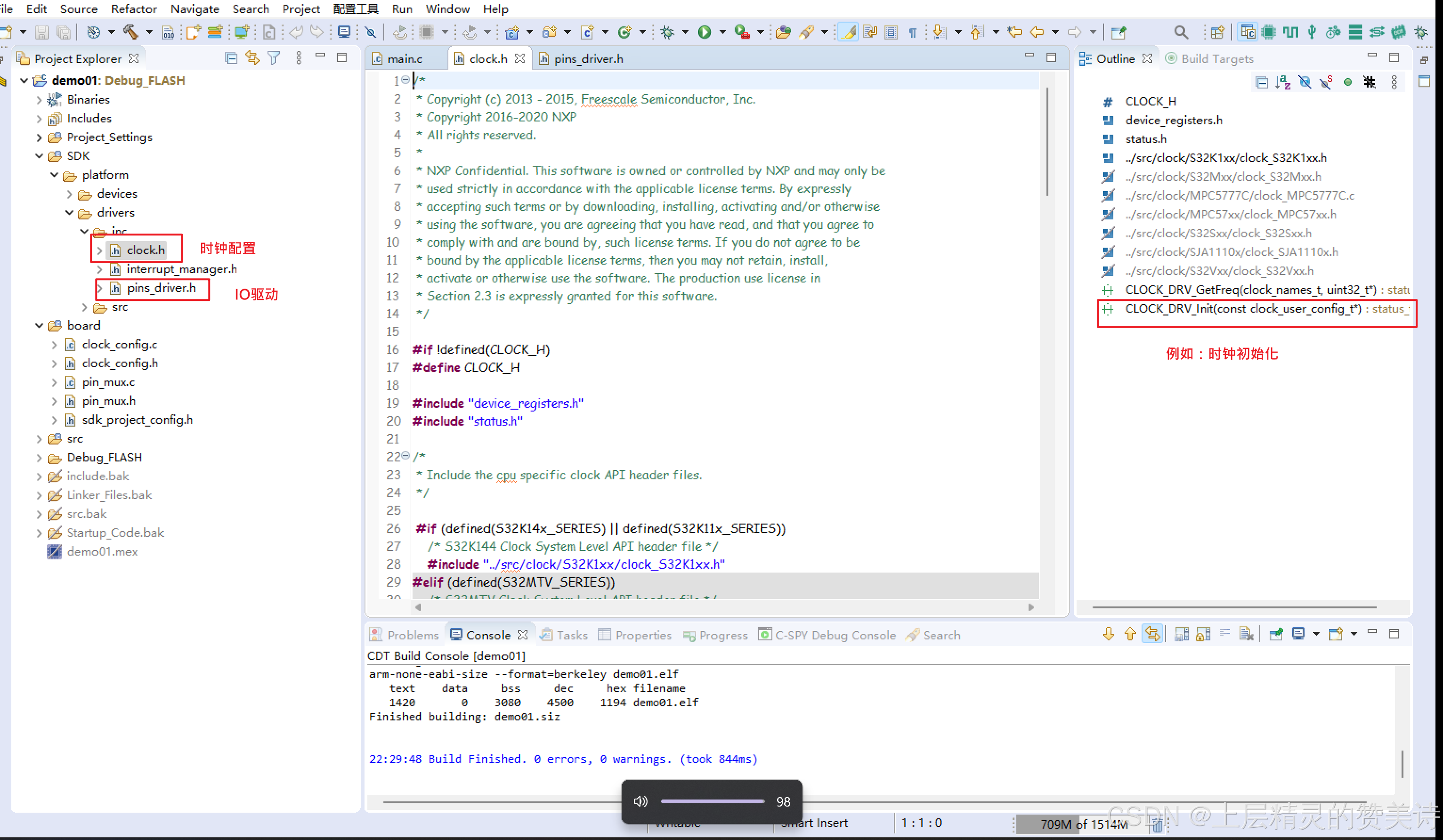Click the editor horizontal scrollbar right arrow
The image size is (1443, 840).
click(1031, 607)
